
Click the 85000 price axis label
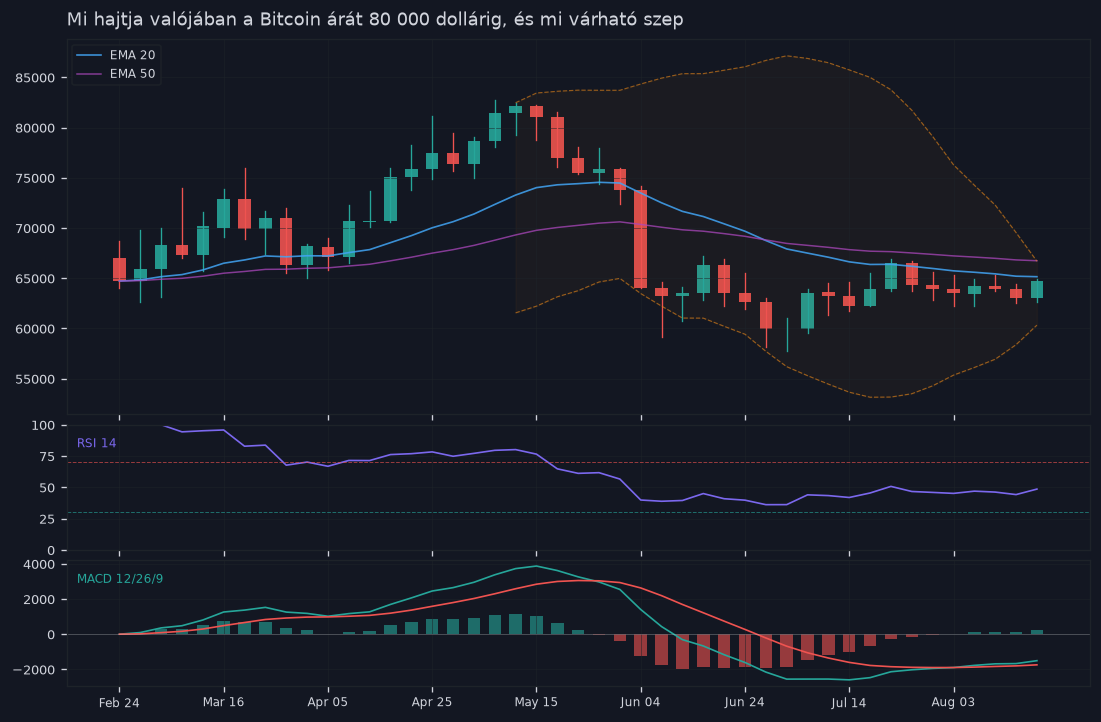(x=35, y=78)
